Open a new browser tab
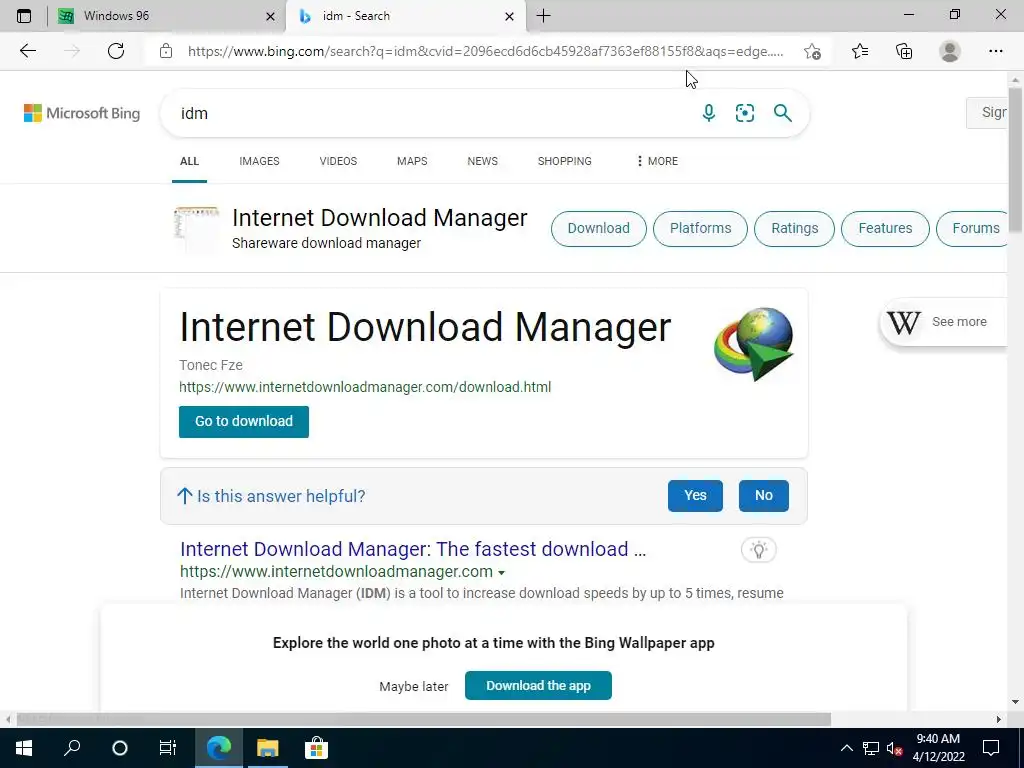Screen dimensions: 1024x768 pyautogui.click(x=543, y=16)
